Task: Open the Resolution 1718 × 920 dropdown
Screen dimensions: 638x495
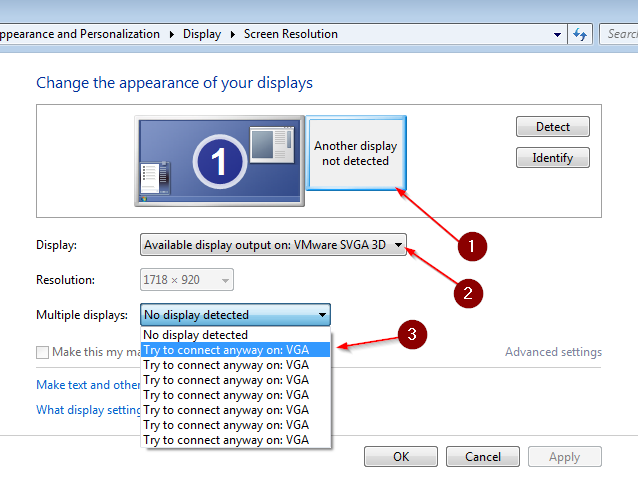Action: [186, 280]
